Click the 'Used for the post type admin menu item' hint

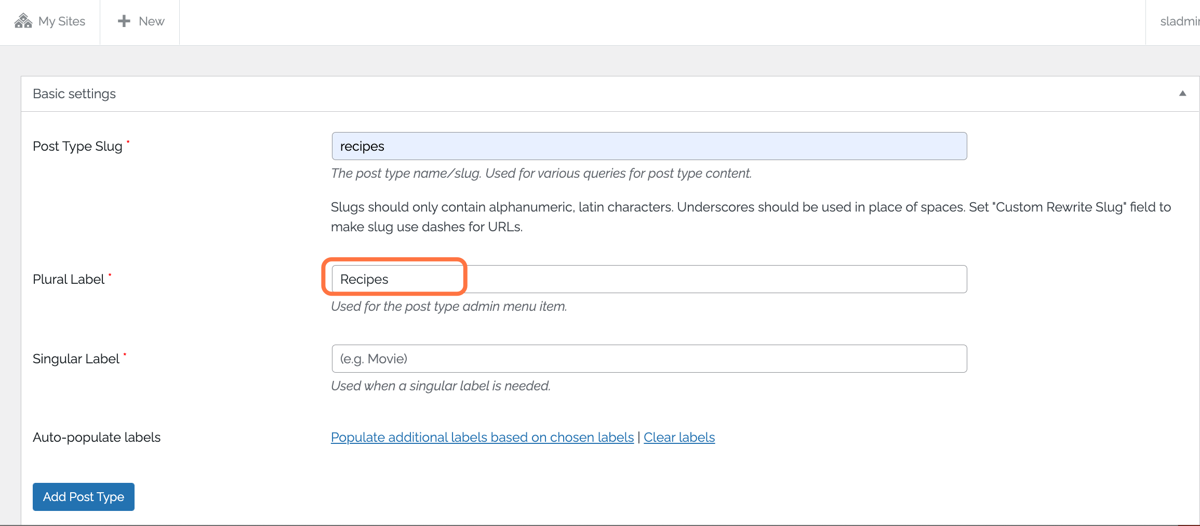click(449, 306)
